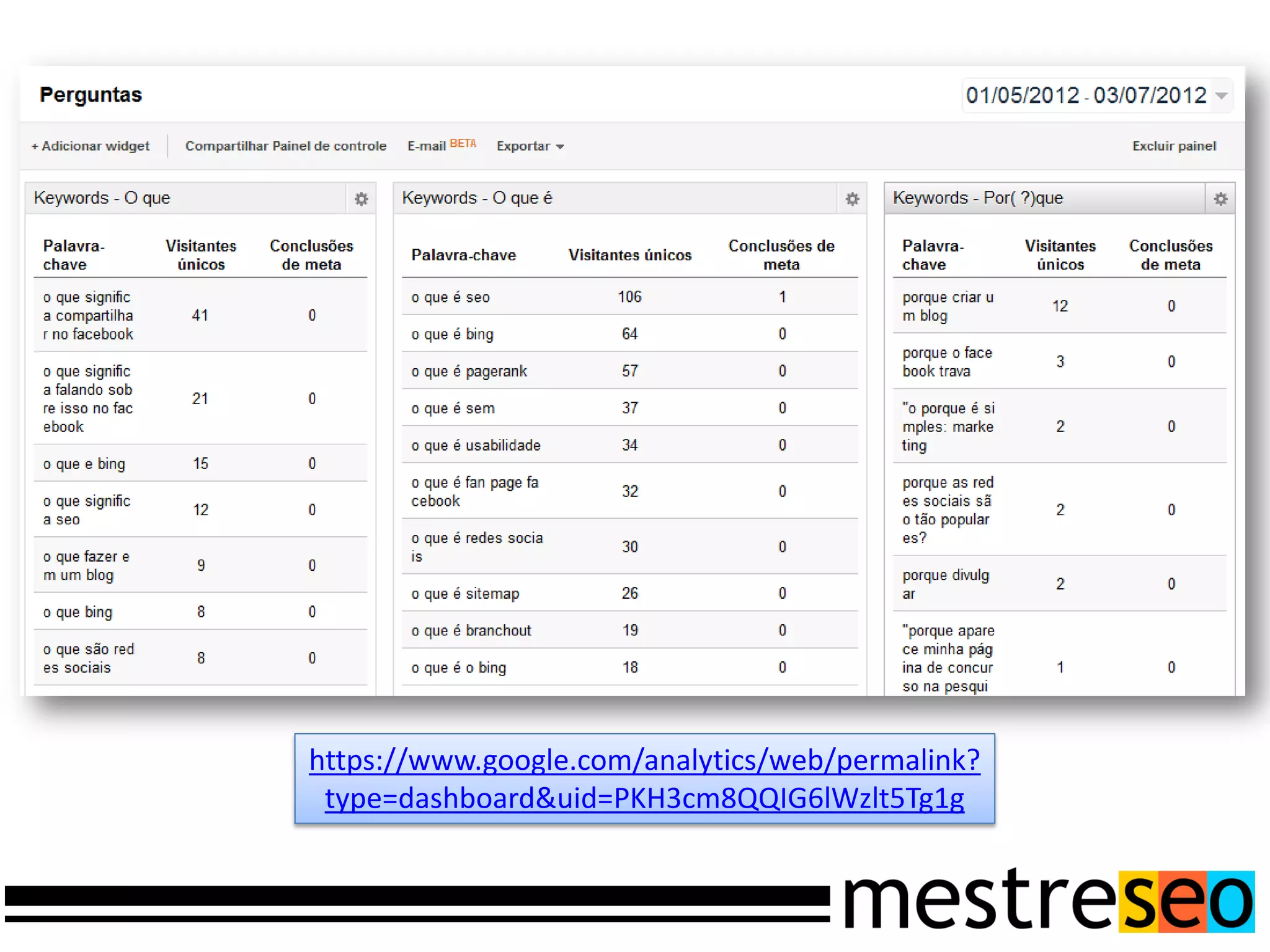Image resolution: width=1270 pixels, height=952 pixels.
Task: Click 'Visitantes únicos' header in 'O que é' widget
Action: (629, 255)
